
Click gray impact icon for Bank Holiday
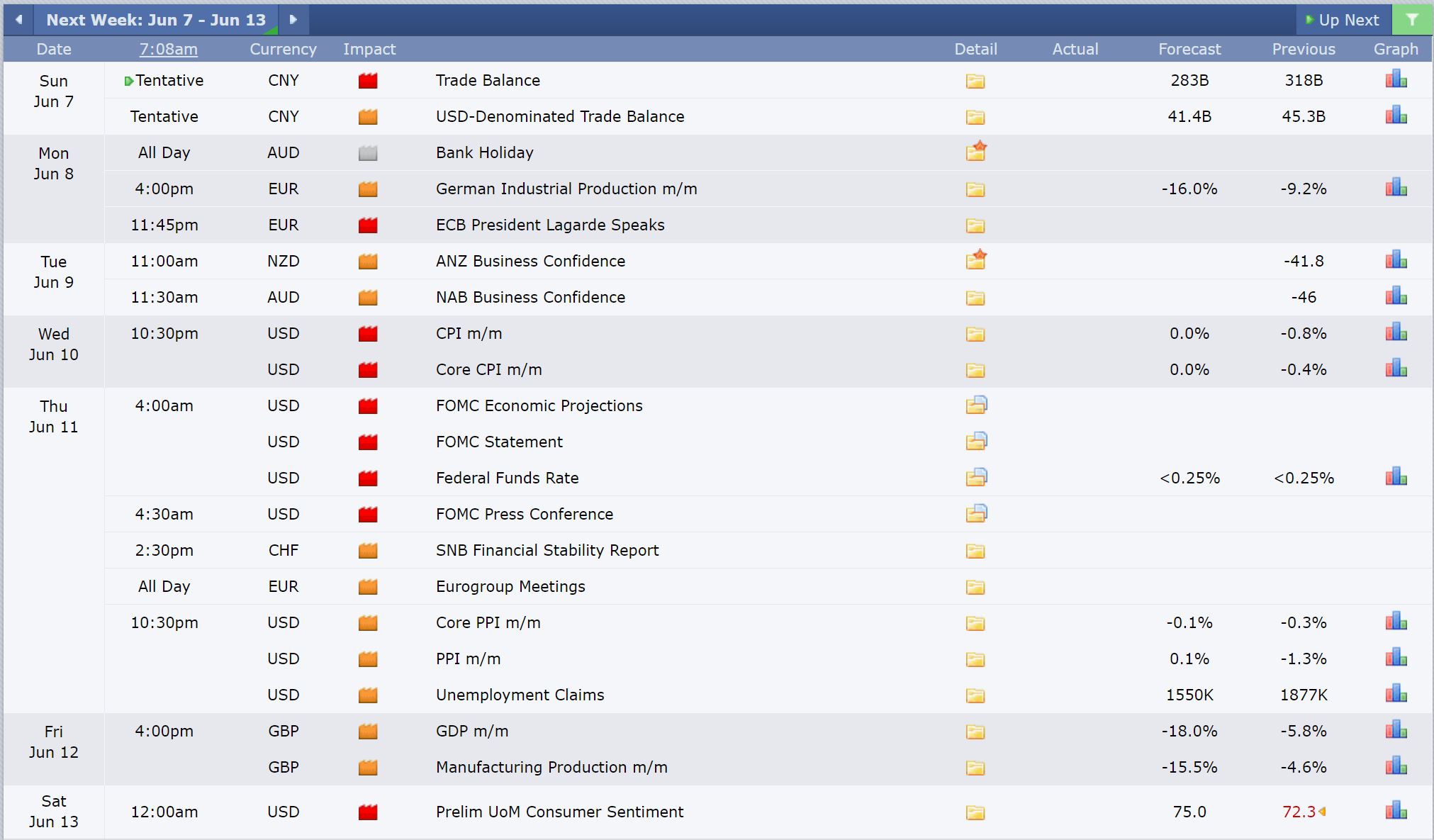click(x=368, y=153)
